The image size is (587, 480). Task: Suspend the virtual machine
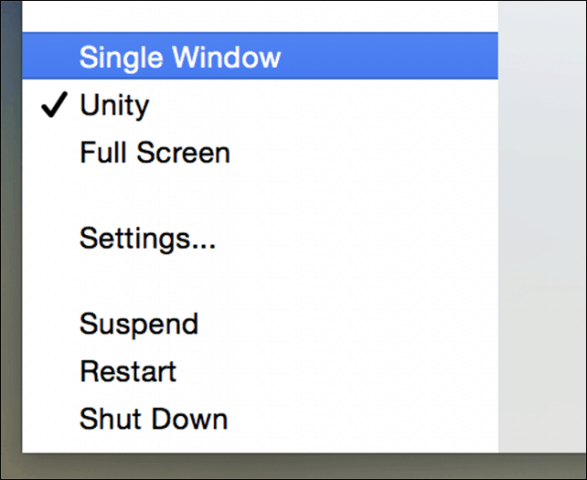[x=260, y=324]
